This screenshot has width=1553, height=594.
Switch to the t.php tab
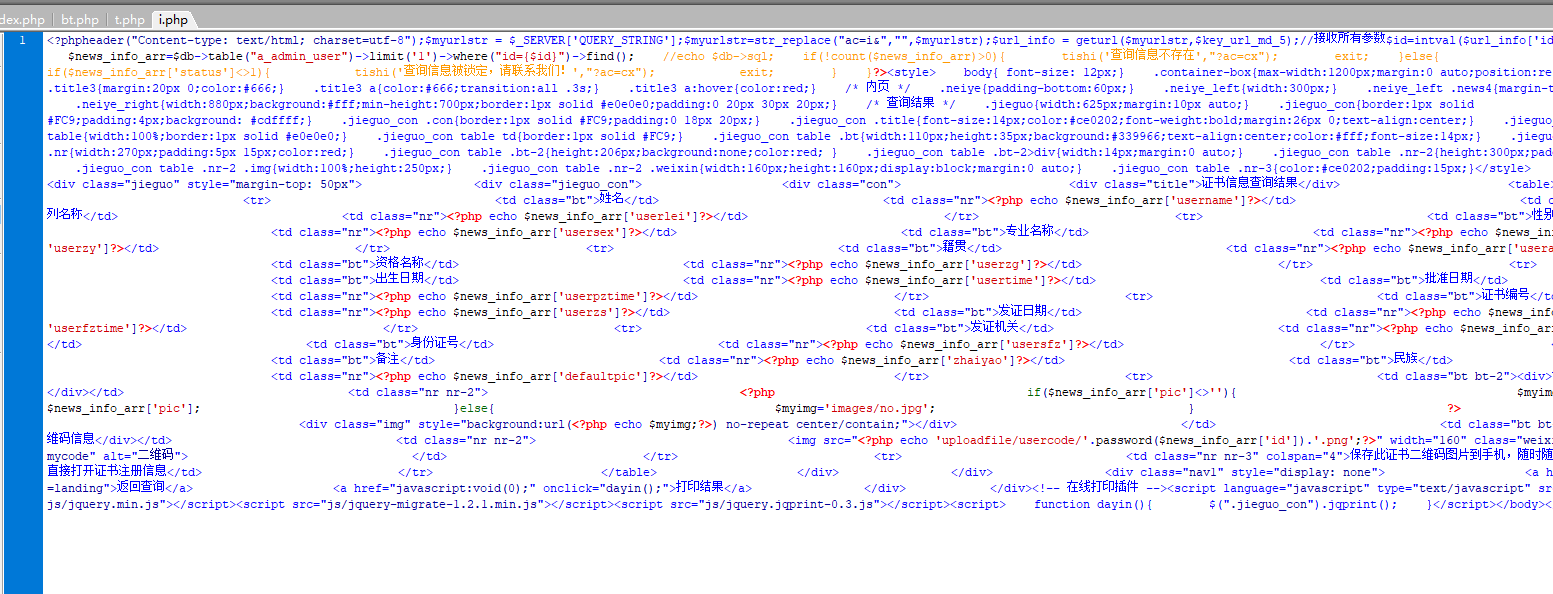point(128,19)
